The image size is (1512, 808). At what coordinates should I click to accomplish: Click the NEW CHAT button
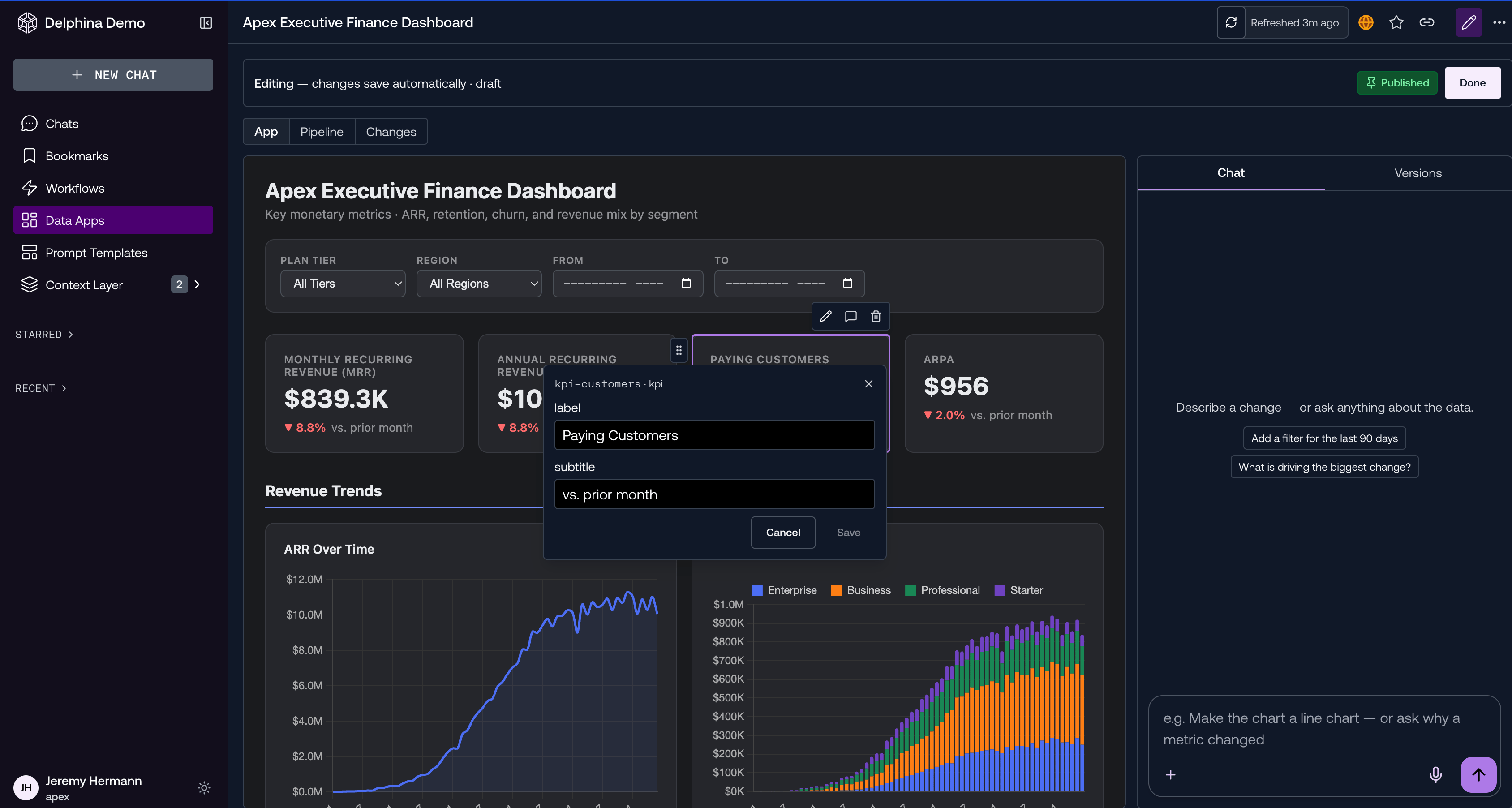(x=113, y=74)
